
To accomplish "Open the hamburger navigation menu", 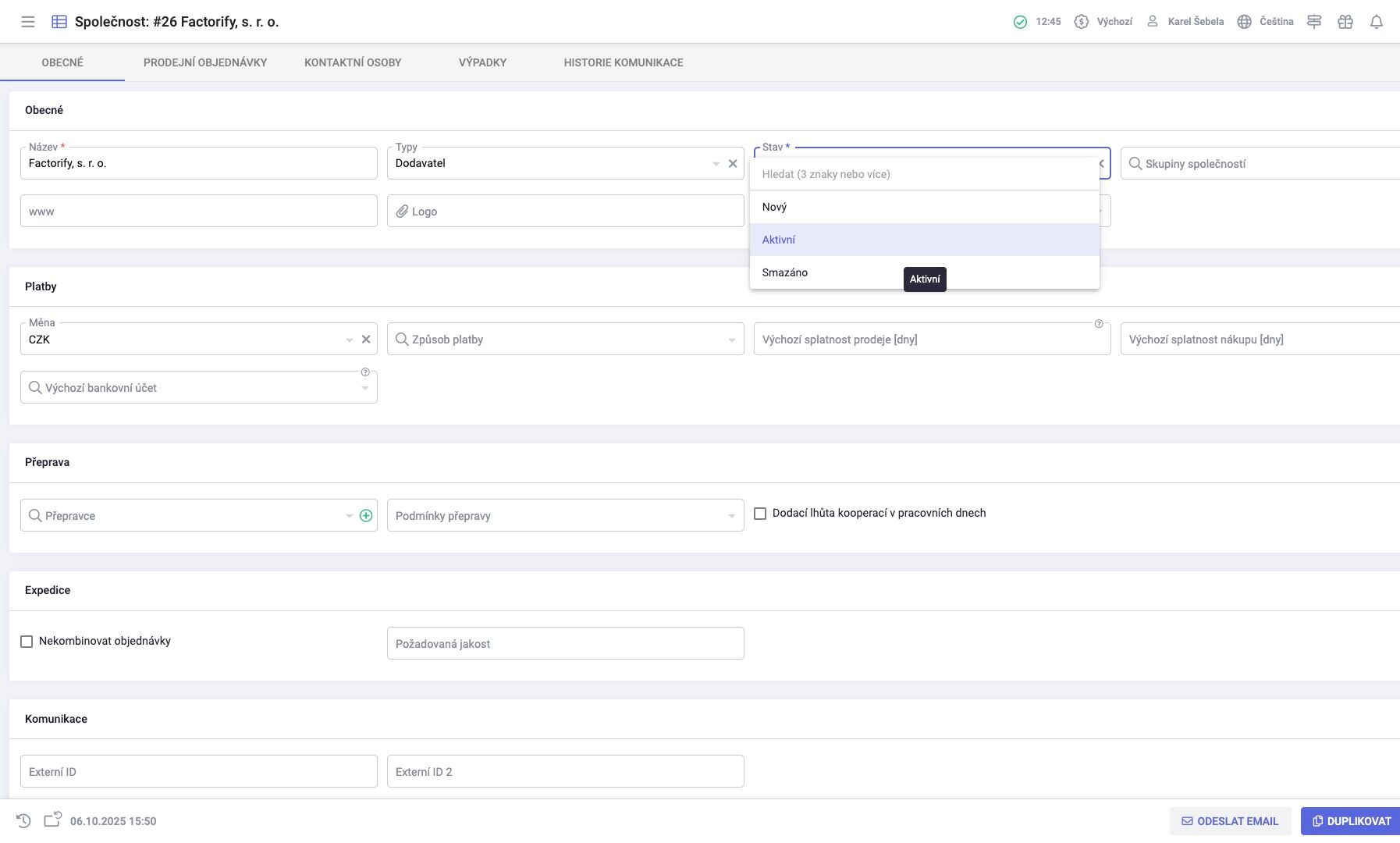I will [x=28, y=22].
